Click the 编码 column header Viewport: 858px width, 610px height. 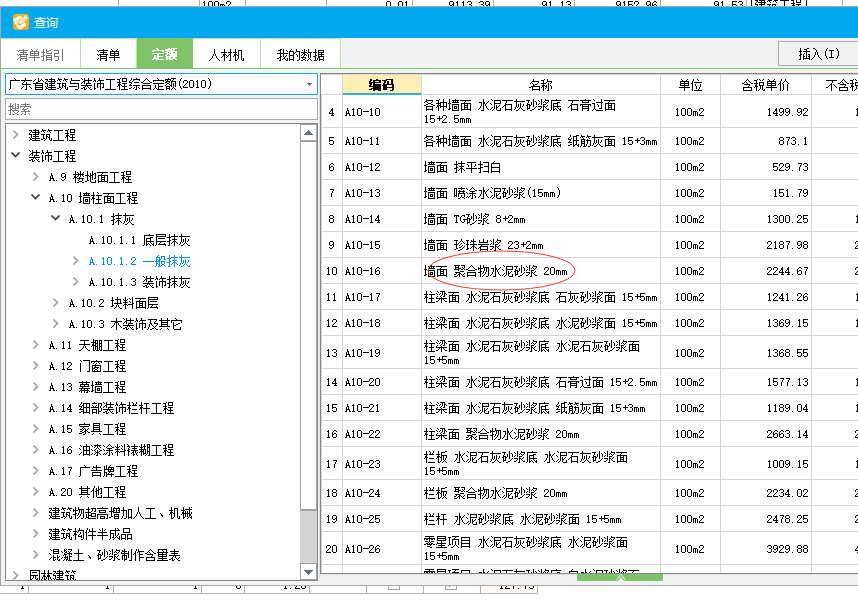tap(381, 85)
